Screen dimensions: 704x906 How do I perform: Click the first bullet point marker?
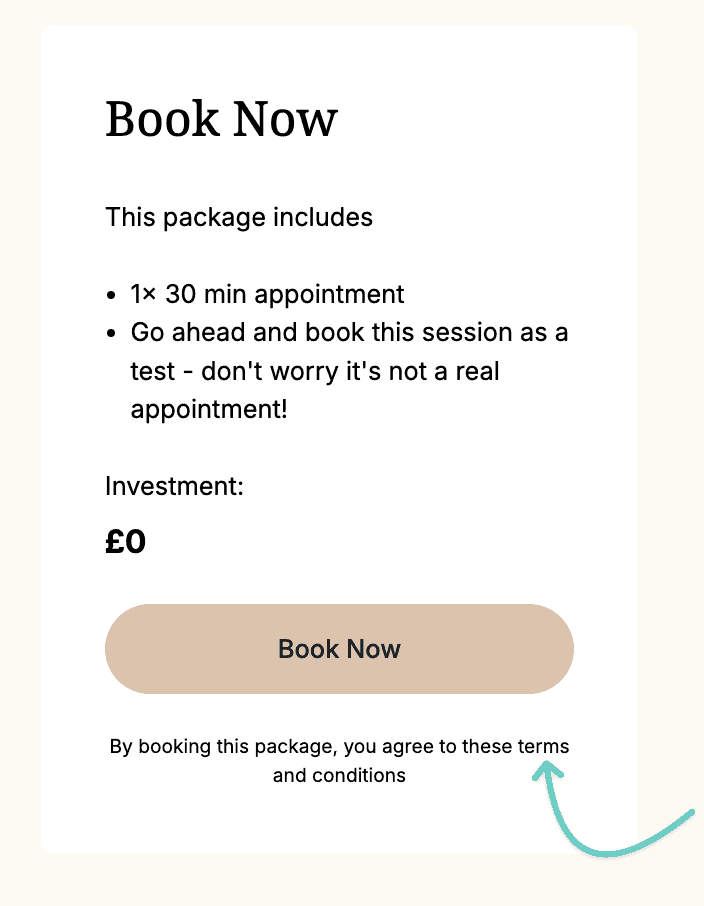(x=111, y=294)
